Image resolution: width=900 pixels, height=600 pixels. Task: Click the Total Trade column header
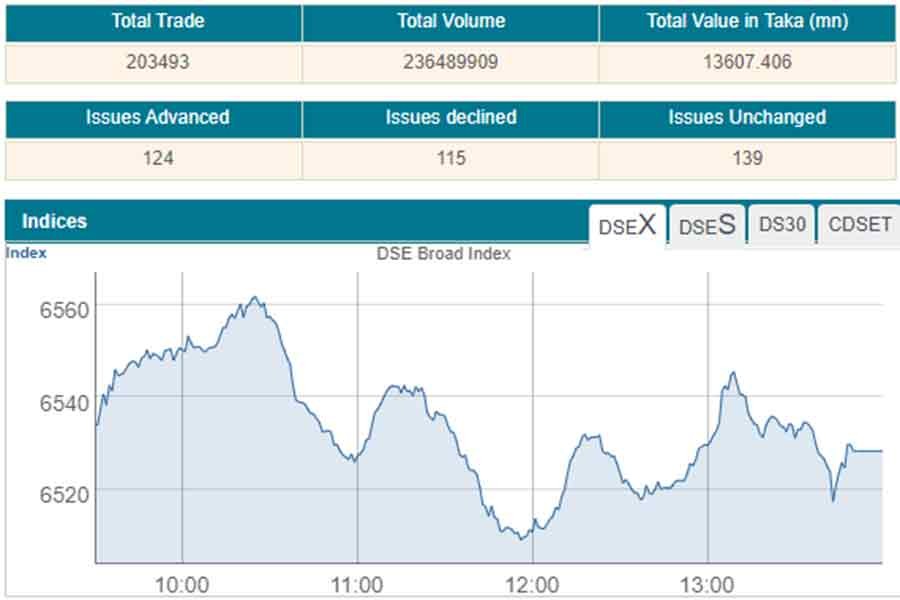point(153,21)
